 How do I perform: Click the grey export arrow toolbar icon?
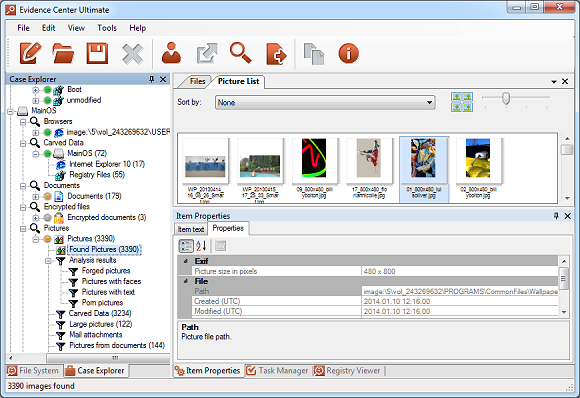(207, 53)
